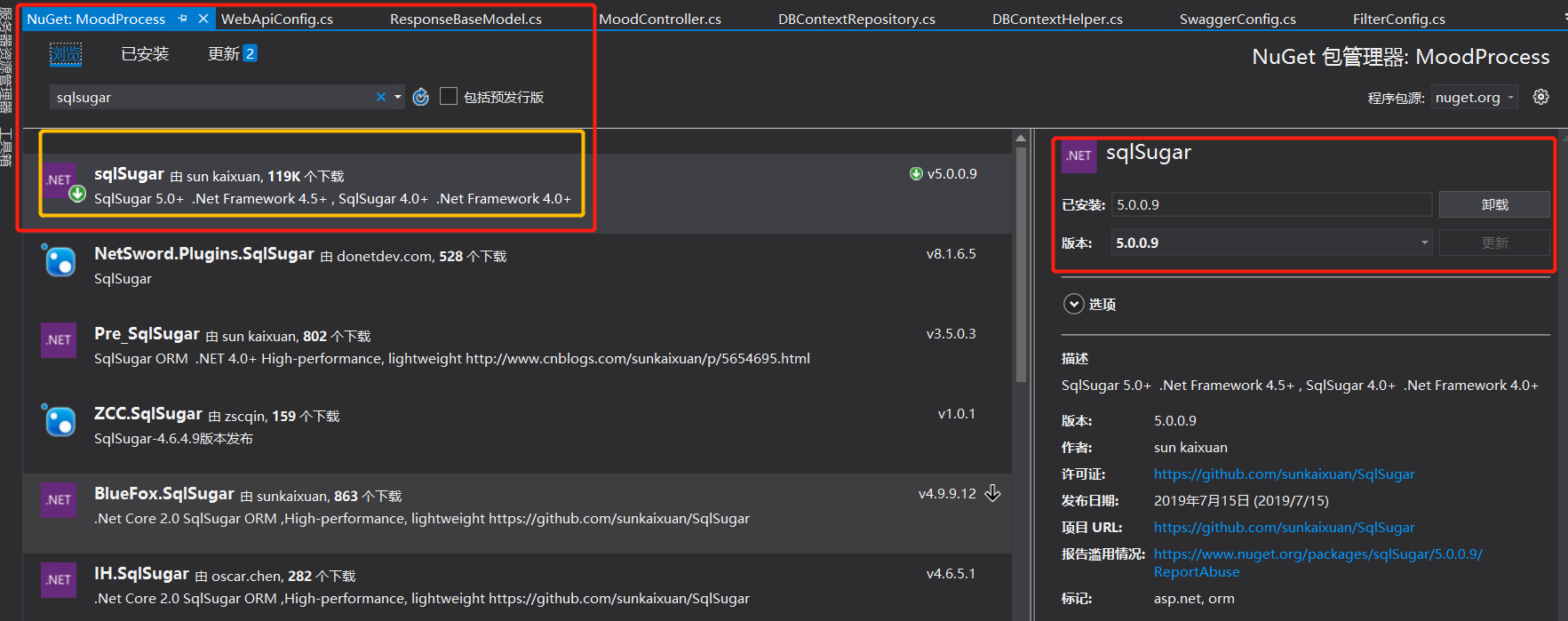Click the 已安装 5.0.0.9 field
Image resolution: width=1568 pixels, height=621 pixels.
click(x=1271, y=204)
